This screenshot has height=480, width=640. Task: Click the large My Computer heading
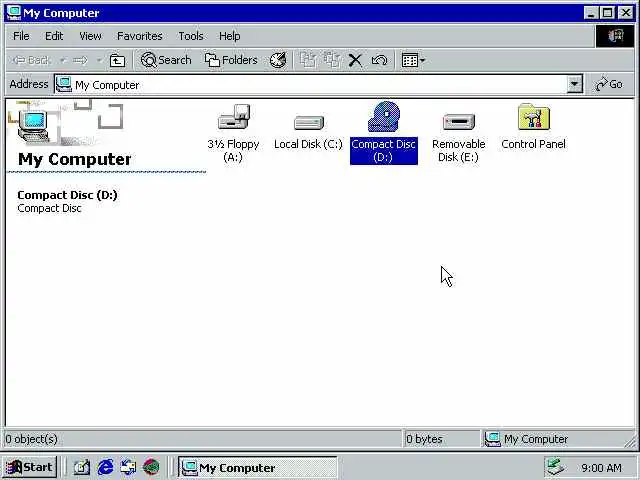74,159
